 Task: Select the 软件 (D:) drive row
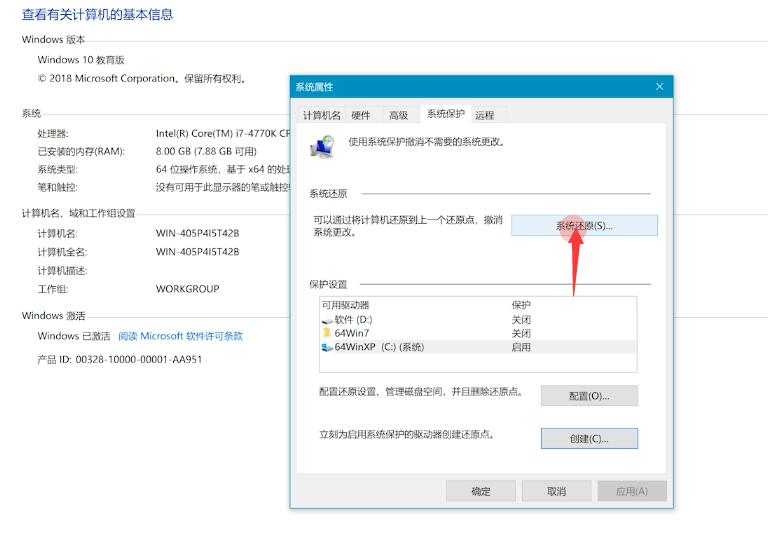(x=478, y=319)
